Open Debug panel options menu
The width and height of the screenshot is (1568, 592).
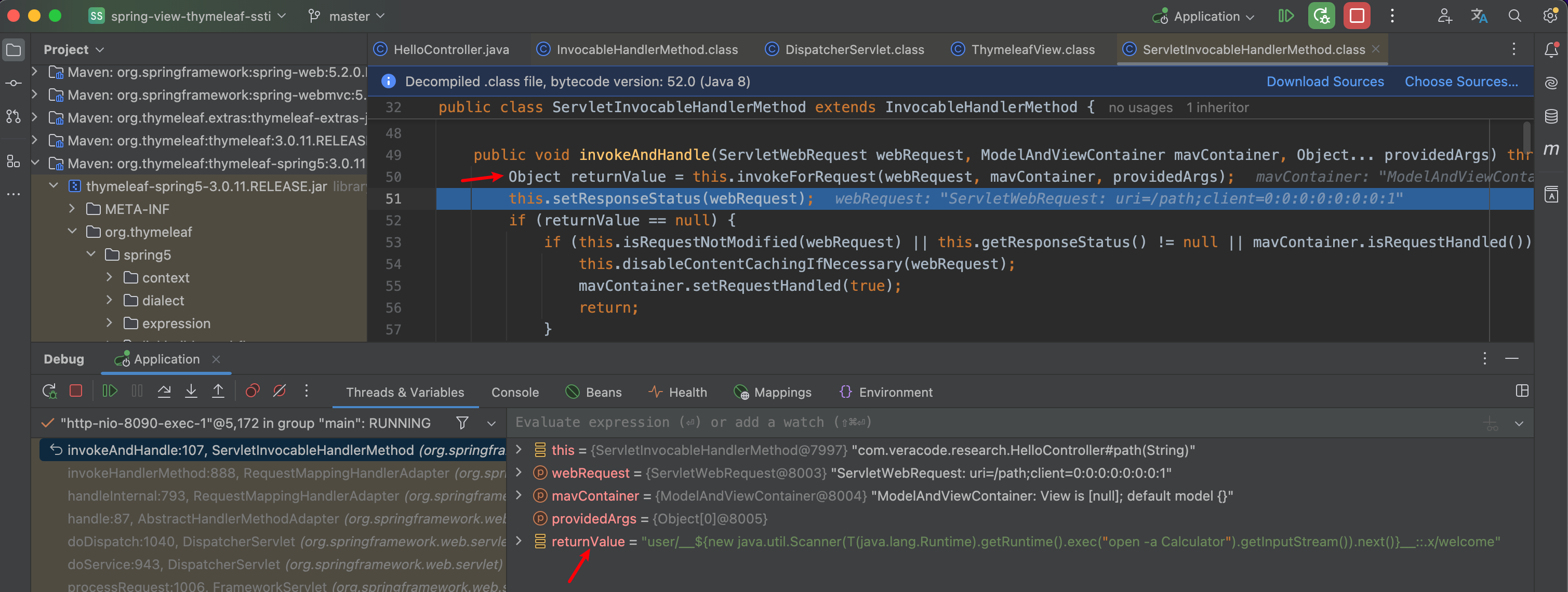pos(1484,359)
